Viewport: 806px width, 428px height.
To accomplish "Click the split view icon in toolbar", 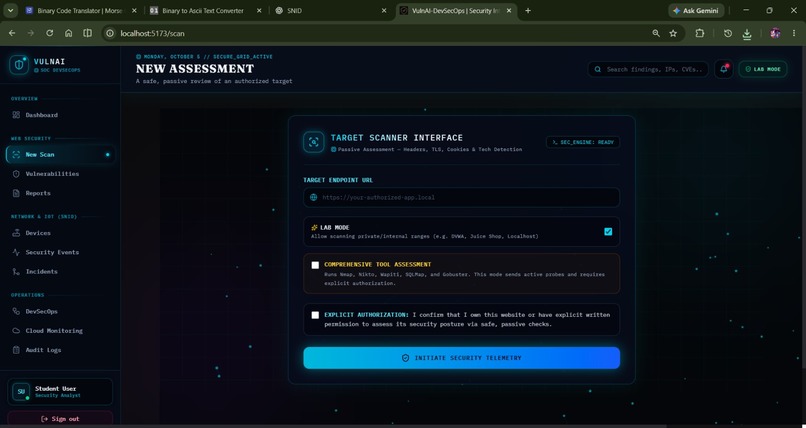I will (87, 33).
